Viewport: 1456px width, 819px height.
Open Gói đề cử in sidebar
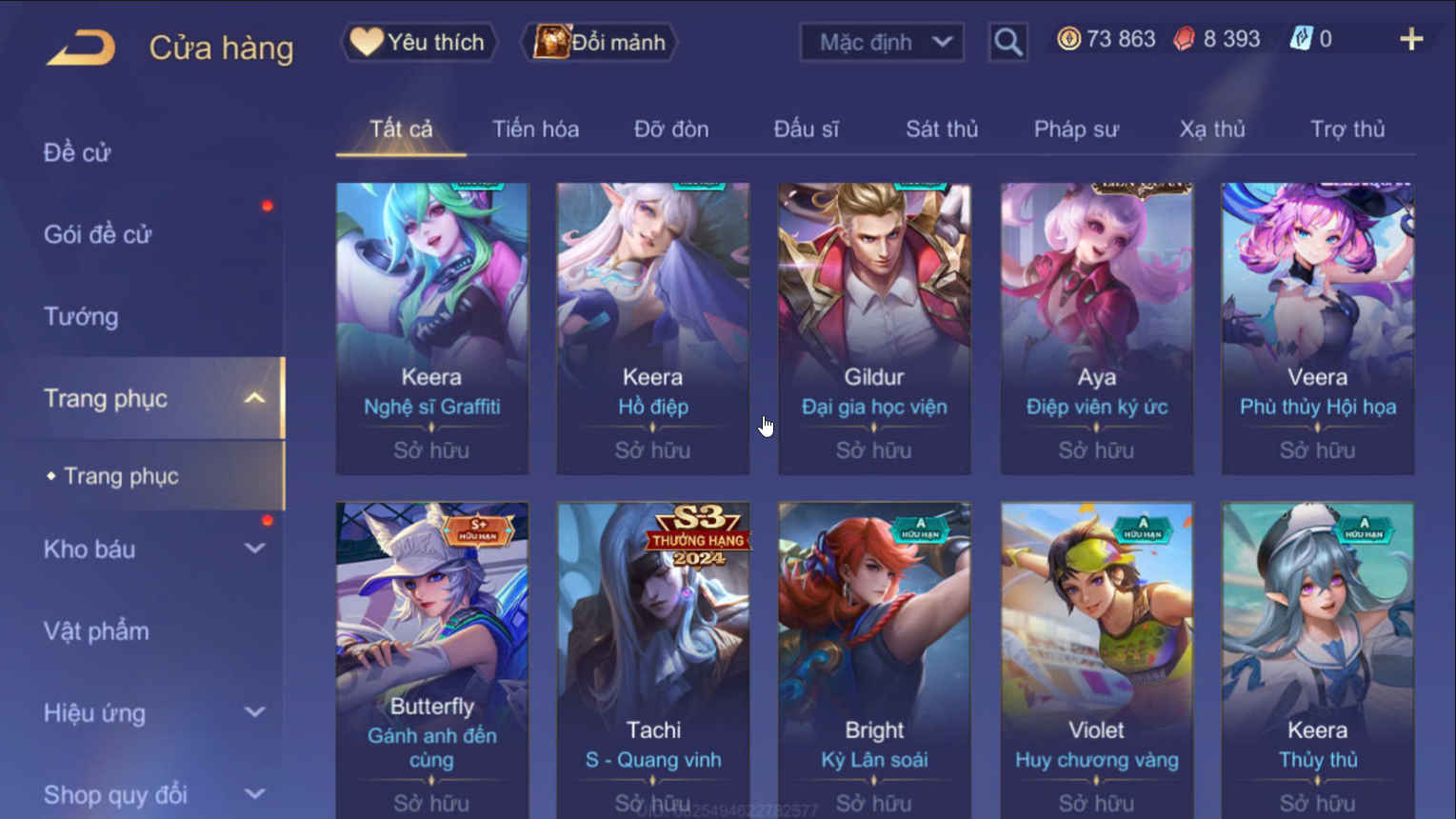tap(97, 234)
